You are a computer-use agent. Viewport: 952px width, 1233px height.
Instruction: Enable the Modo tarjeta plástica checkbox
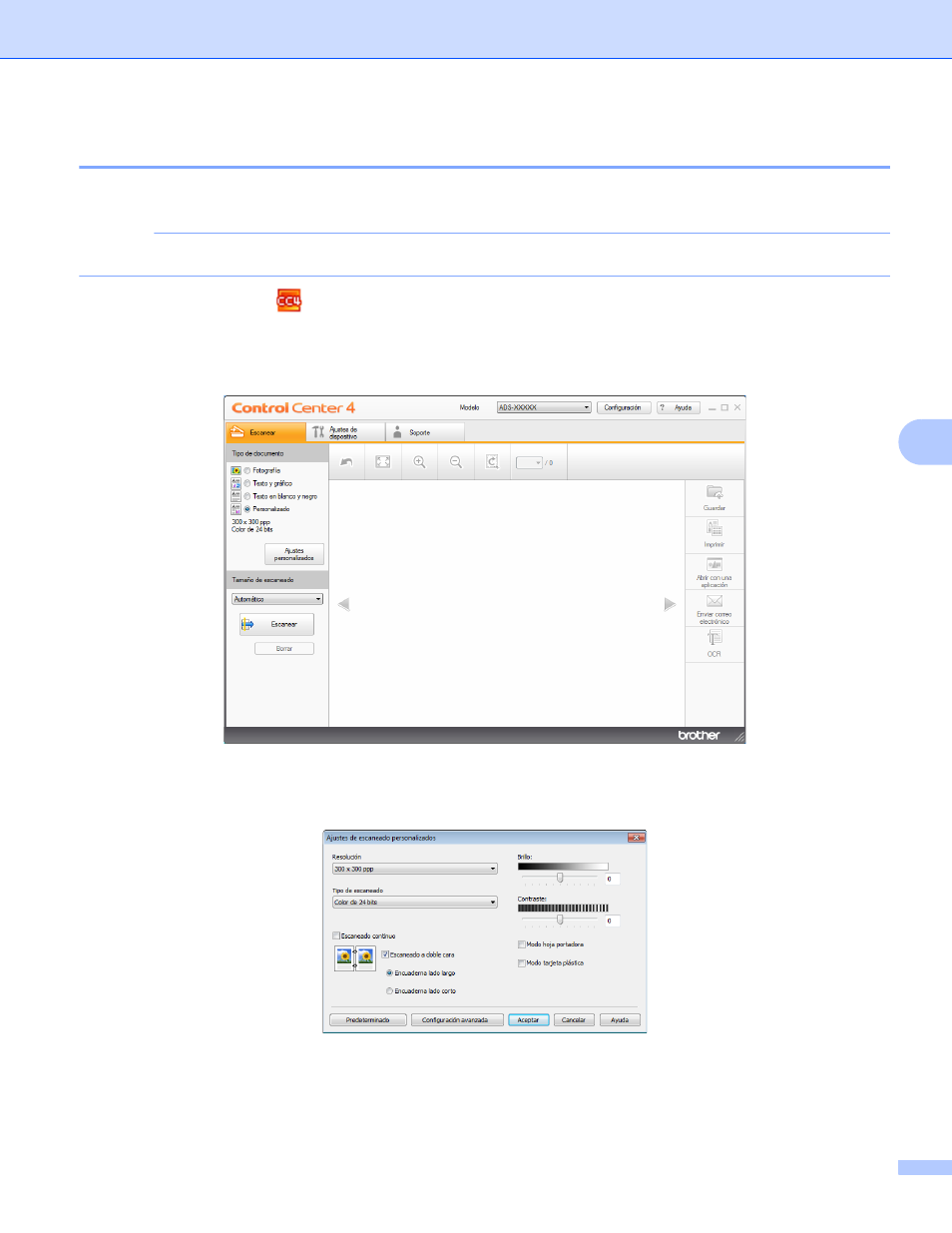coord(522,963)
